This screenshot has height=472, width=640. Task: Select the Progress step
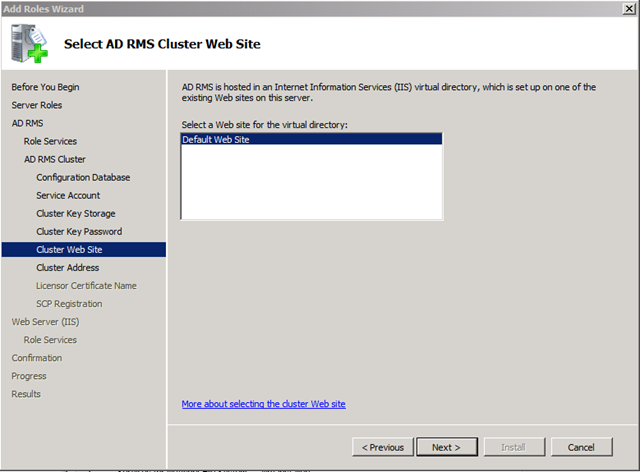pos(29,376)
